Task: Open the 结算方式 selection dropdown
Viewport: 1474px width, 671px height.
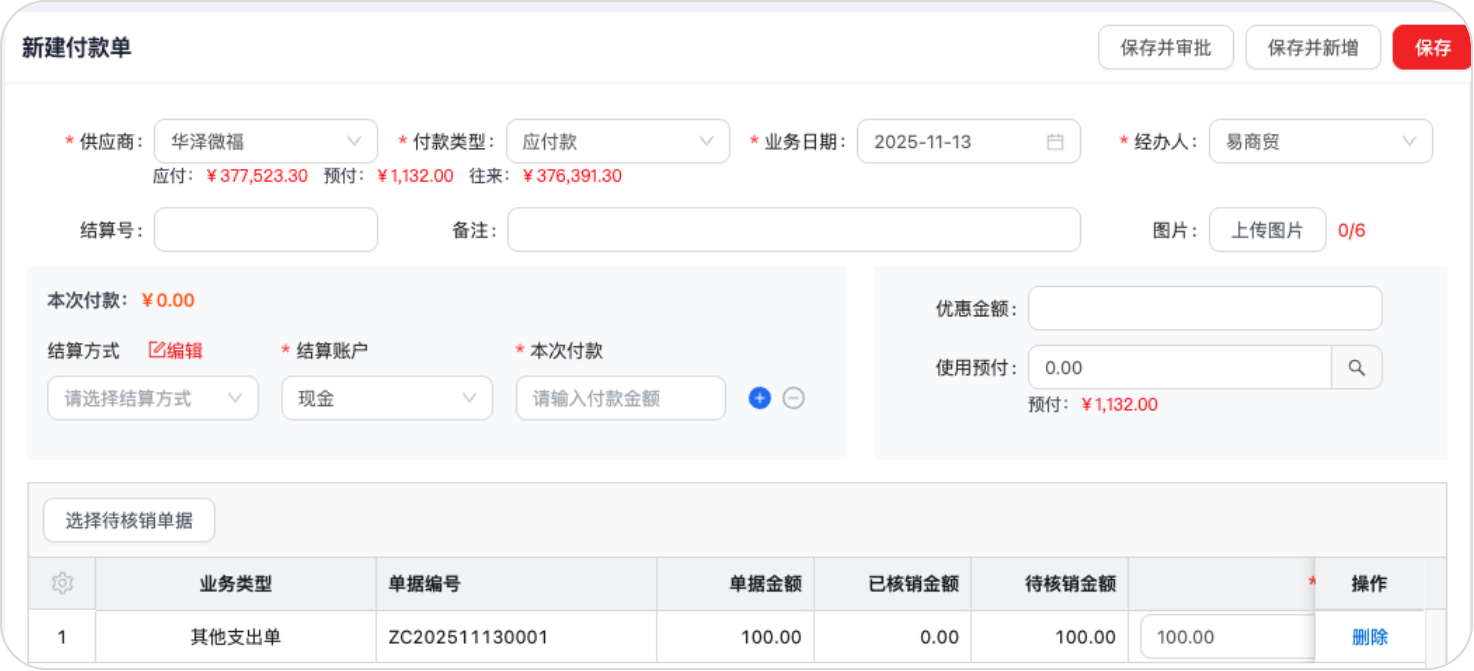Action: (x=153, y=398)
